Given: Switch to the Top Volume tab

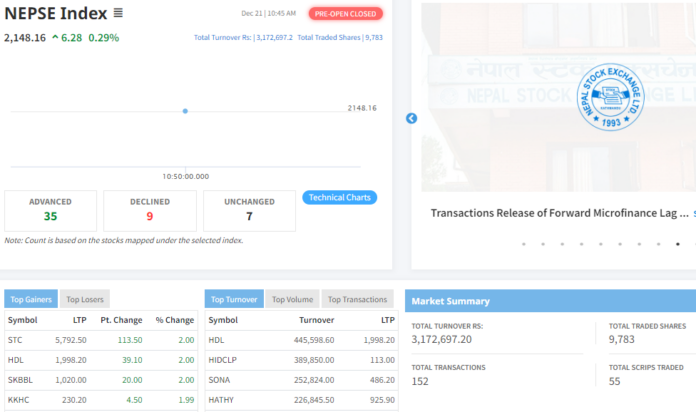Looking at the screenshot, I should (293, 299).
